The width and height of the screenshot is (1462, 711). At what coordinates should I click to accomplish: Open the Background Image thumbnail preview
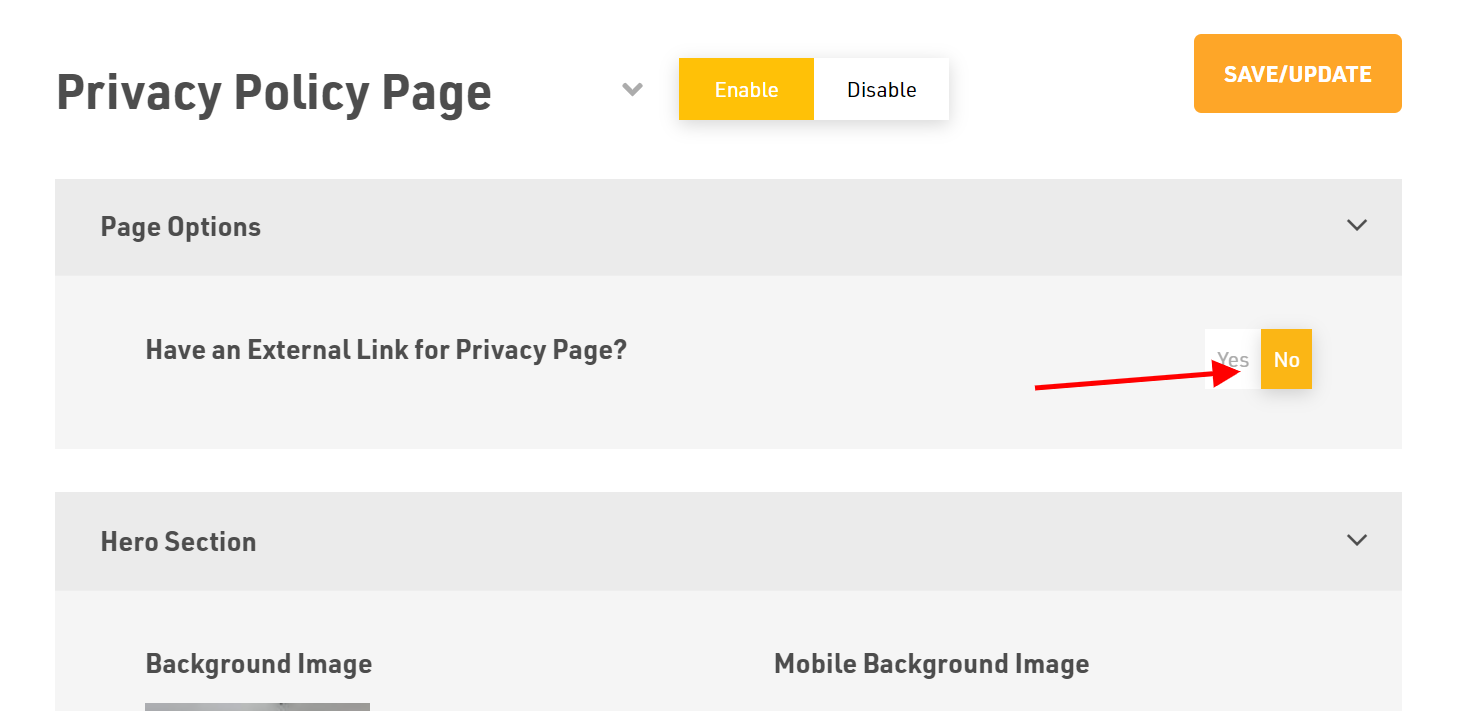point(257,707)
